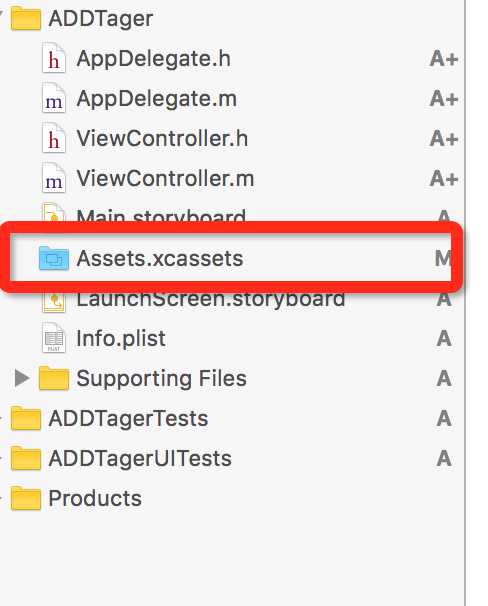
Task: Select the ADDTagerTests group
Action: pos(128,418)
